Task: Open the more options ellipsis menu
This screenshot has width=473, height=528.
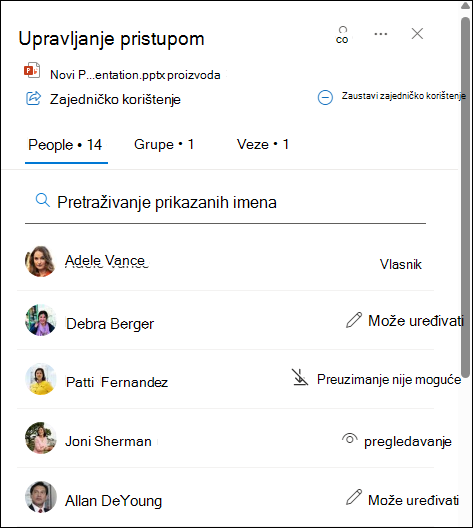Action: (x=381, y=34)
